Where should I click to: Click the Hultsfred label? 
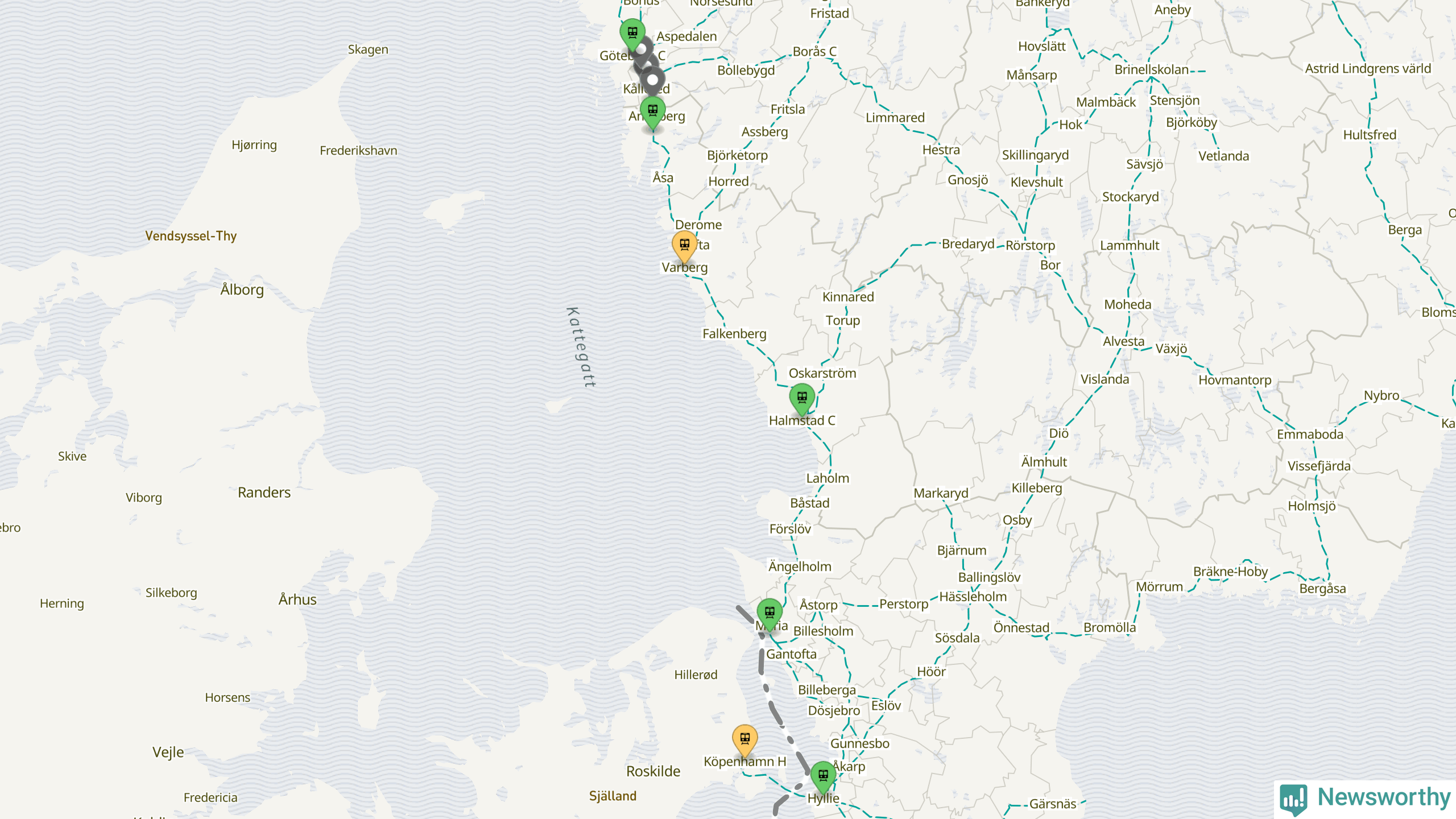(1370, 135)
